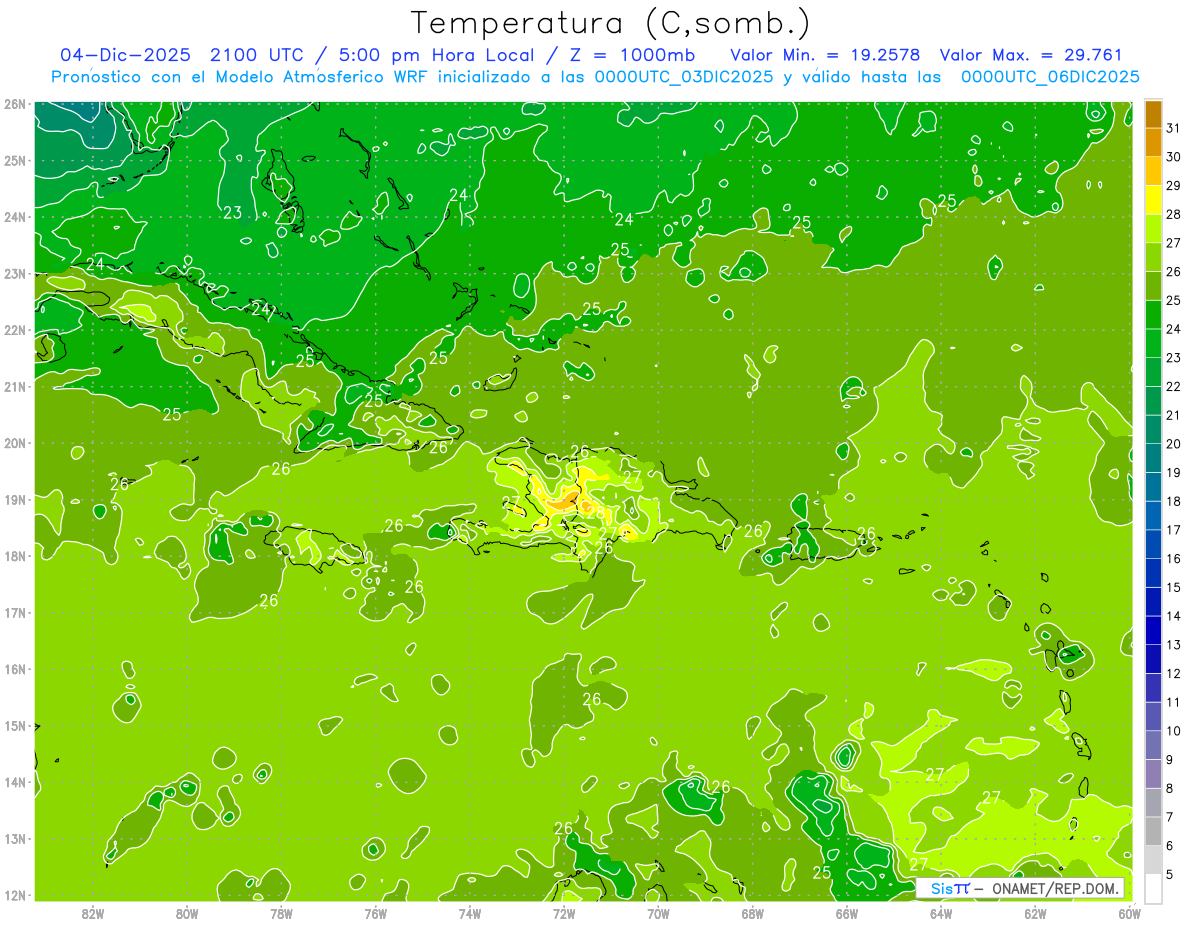This screenshot has height=927, width=1200.
Task: Click the legend value 30
Action: coord(1174,157)
